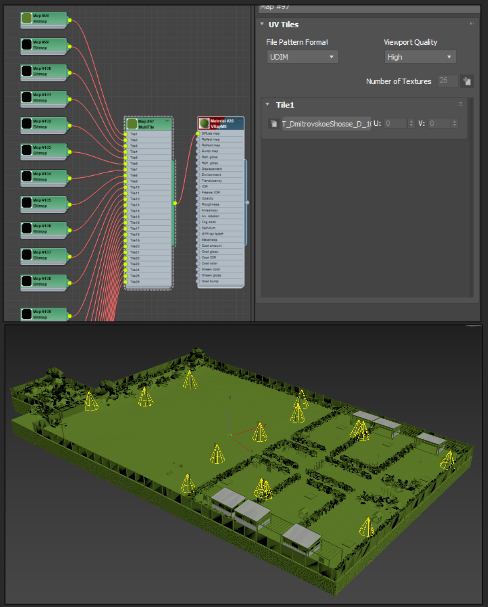Click the output socket on the VRayMtl node's right edge
This screenshot has width=488, height=607.
[247, 202]
